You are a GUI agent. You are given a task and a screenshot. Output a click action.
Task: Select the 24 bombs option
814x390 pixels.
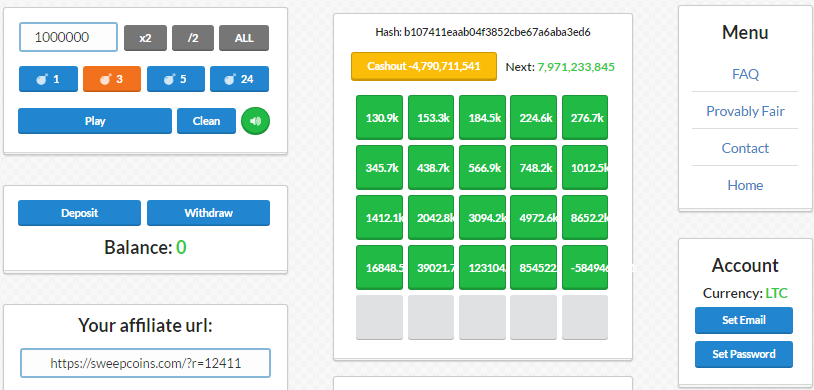click(x=239, y=79)
